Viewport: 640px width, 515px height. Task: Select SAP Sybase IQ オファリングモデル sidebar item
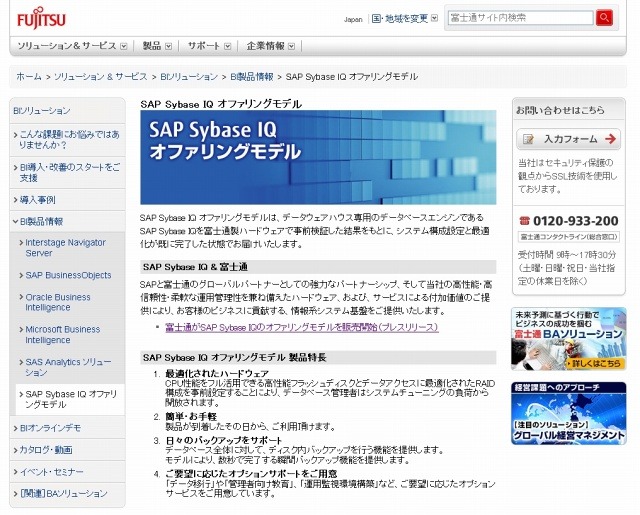[71, 399]
